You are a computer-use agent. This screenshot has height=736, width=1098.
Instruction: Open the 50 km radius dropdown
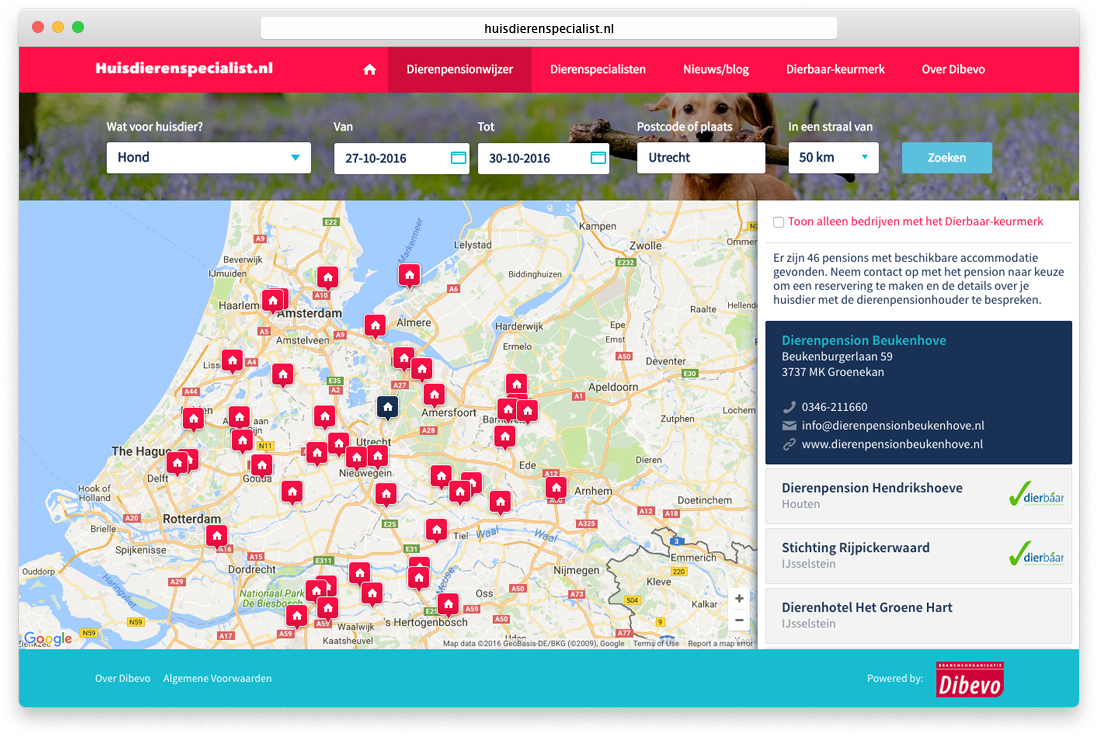(x=833, y=158)
